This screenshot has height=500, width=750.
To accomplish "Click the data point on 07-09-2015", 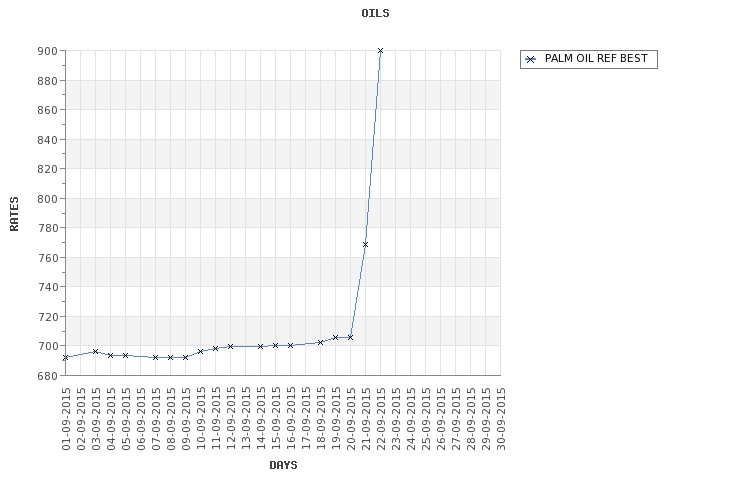I will (155, 357).
